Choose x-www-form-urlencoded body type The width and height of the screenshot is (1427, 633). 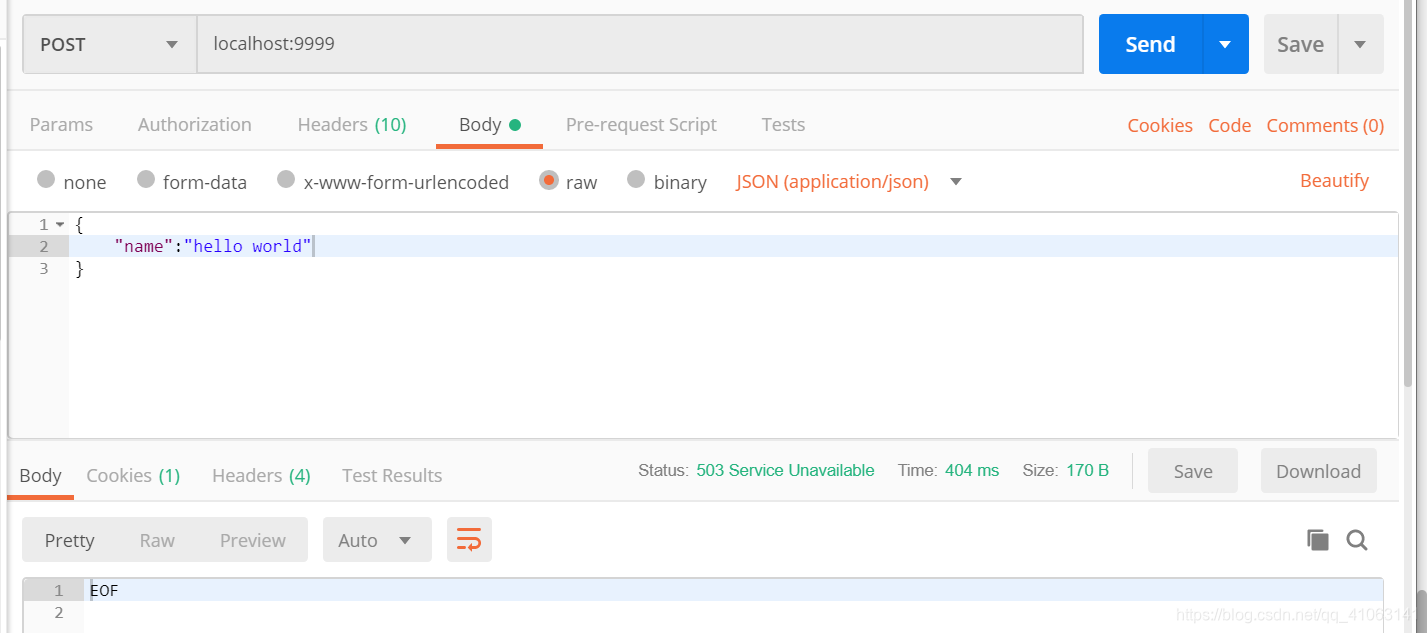287,180
